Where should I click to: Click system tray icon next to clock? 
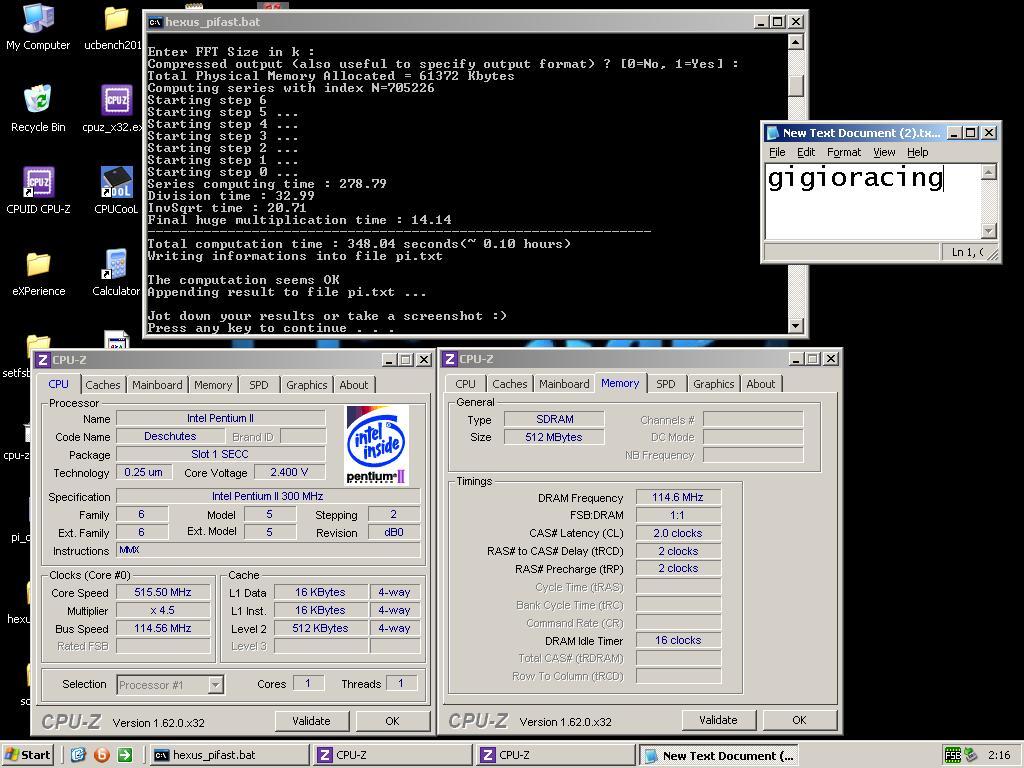coord(970,755)
